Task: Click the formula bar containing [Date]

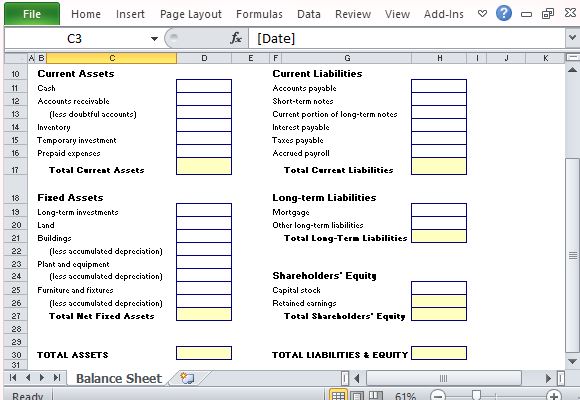Action: coord(407,38)
